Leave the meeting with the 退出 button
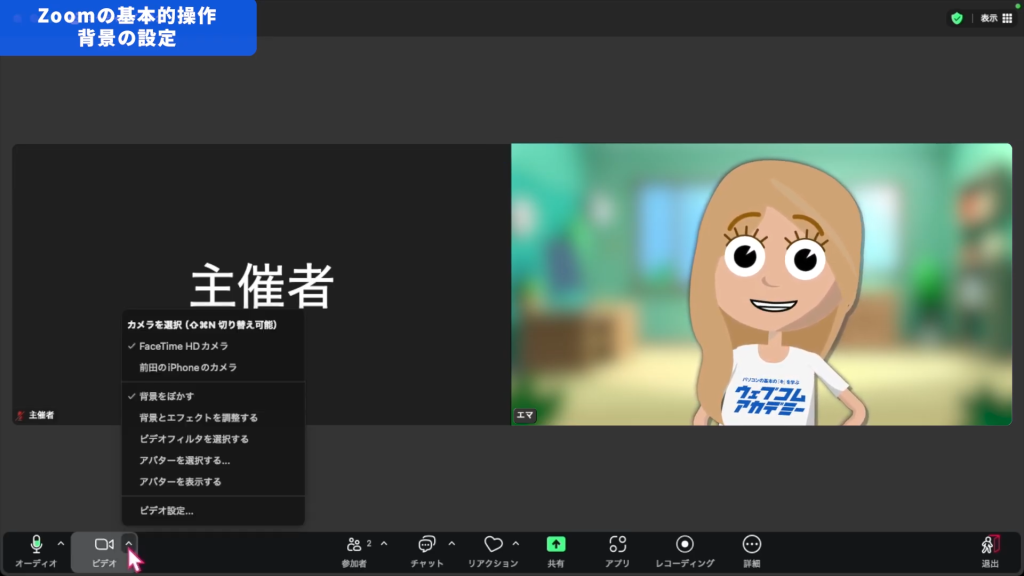The width and height of the screenshot is (1024, 576). point(989,549)
